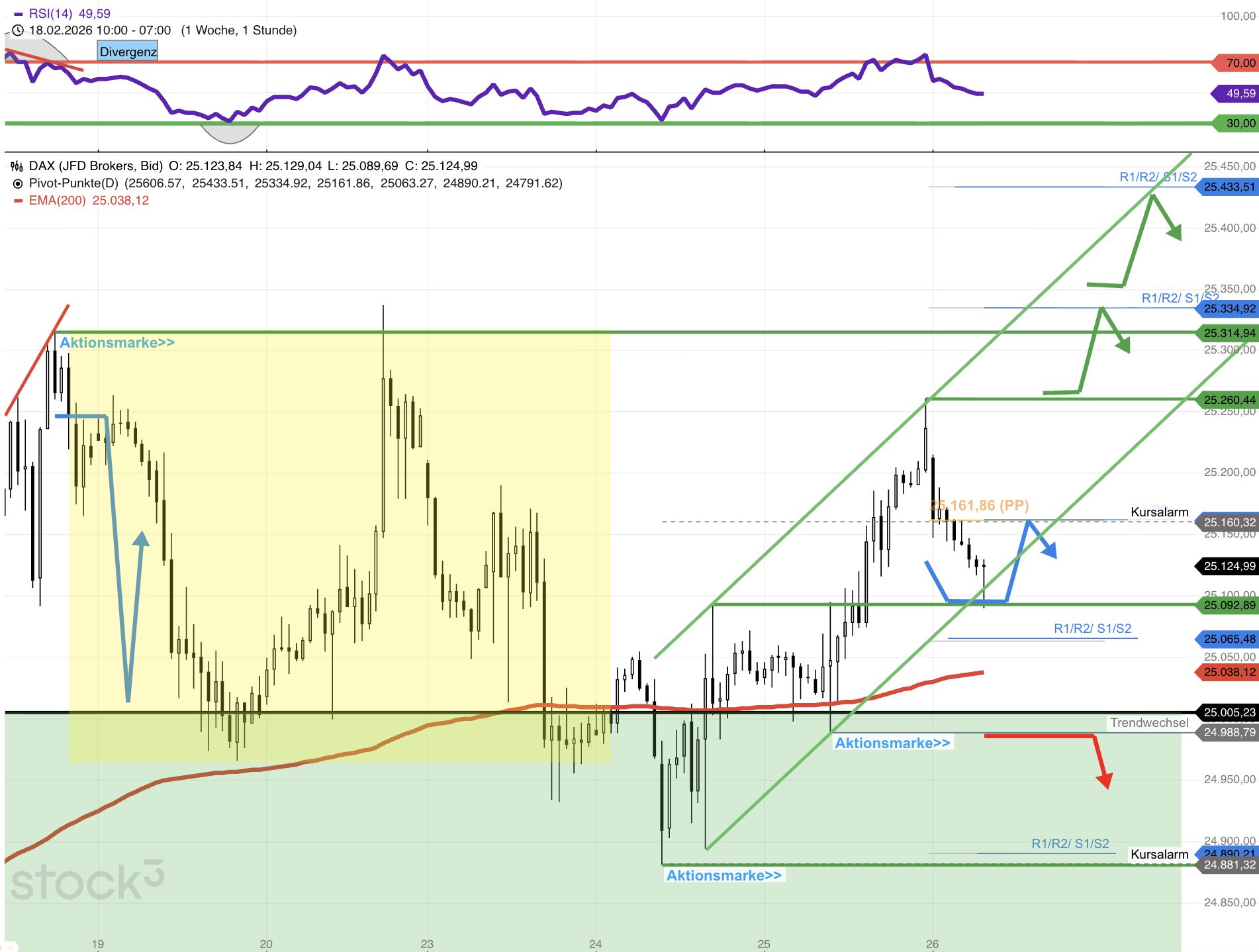Screen dimensions: 1259x952
Task: Click the candlestick icon next to DAX
Action: (17, 166)
